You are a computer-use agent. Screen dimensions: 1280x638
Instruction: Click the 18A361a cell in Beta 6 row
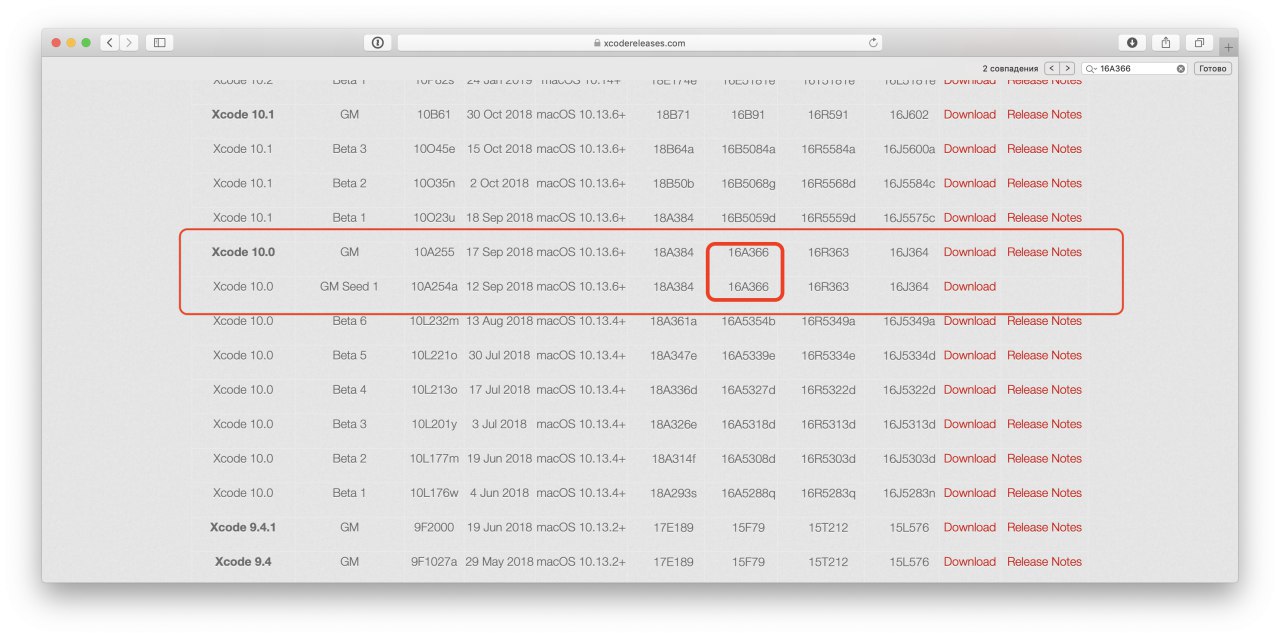tap(673, 321)
